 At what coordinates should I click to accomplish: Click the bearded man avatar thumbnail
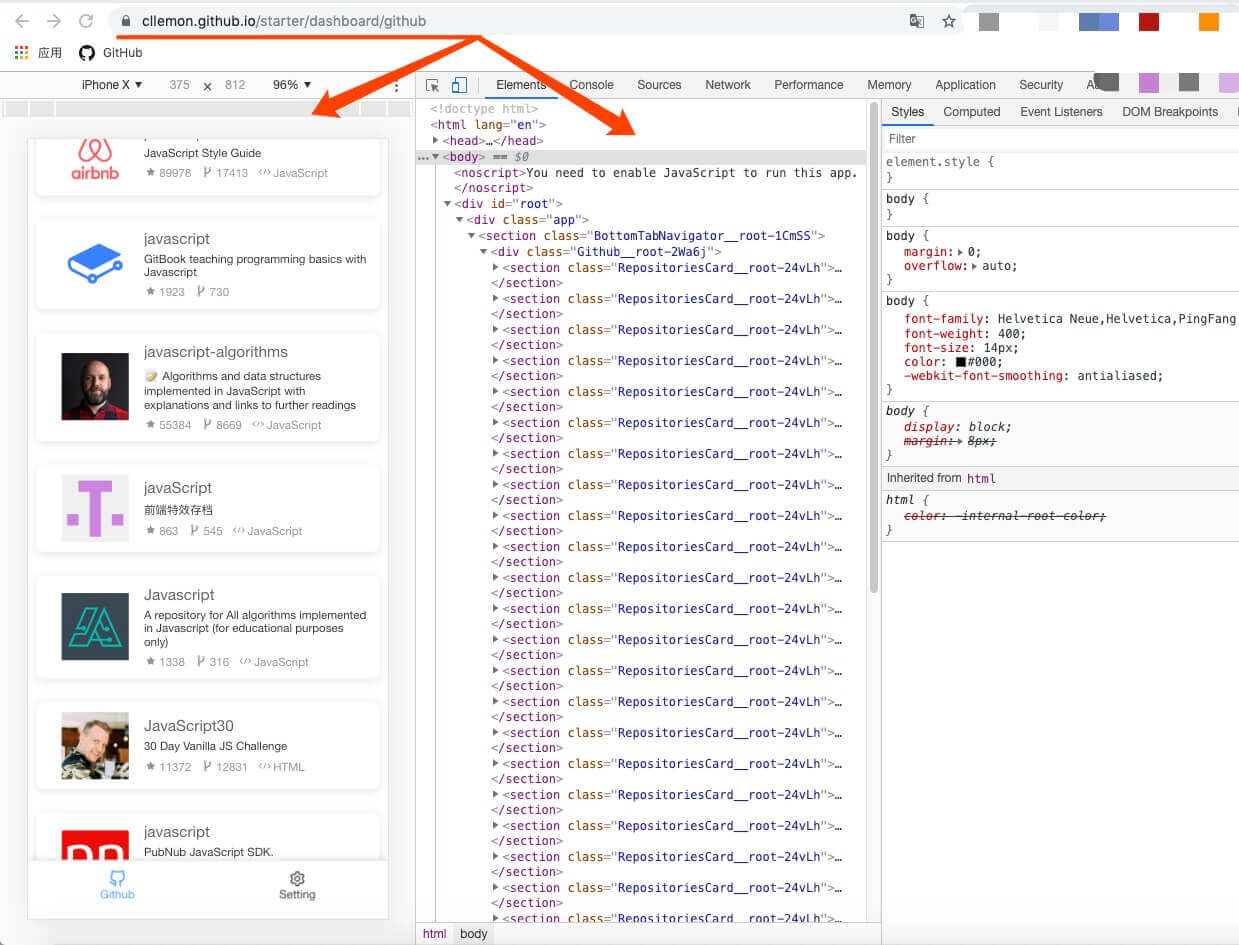pos(95,386)
